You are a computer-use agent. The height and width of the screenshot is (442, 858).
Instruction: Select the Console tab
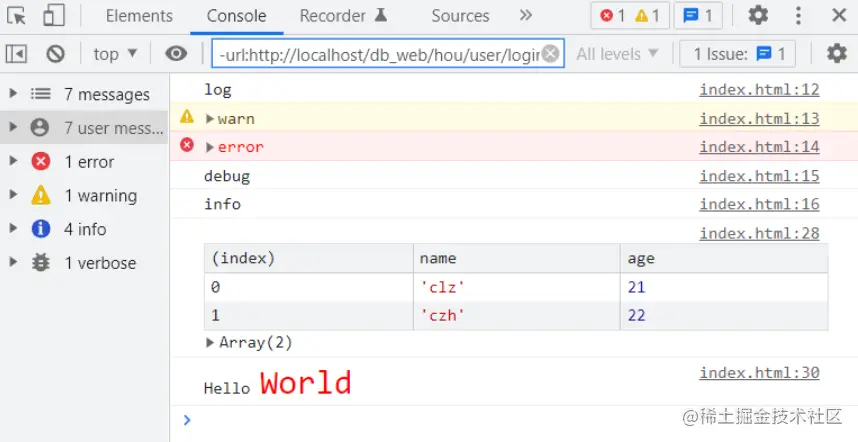(236, 16)
